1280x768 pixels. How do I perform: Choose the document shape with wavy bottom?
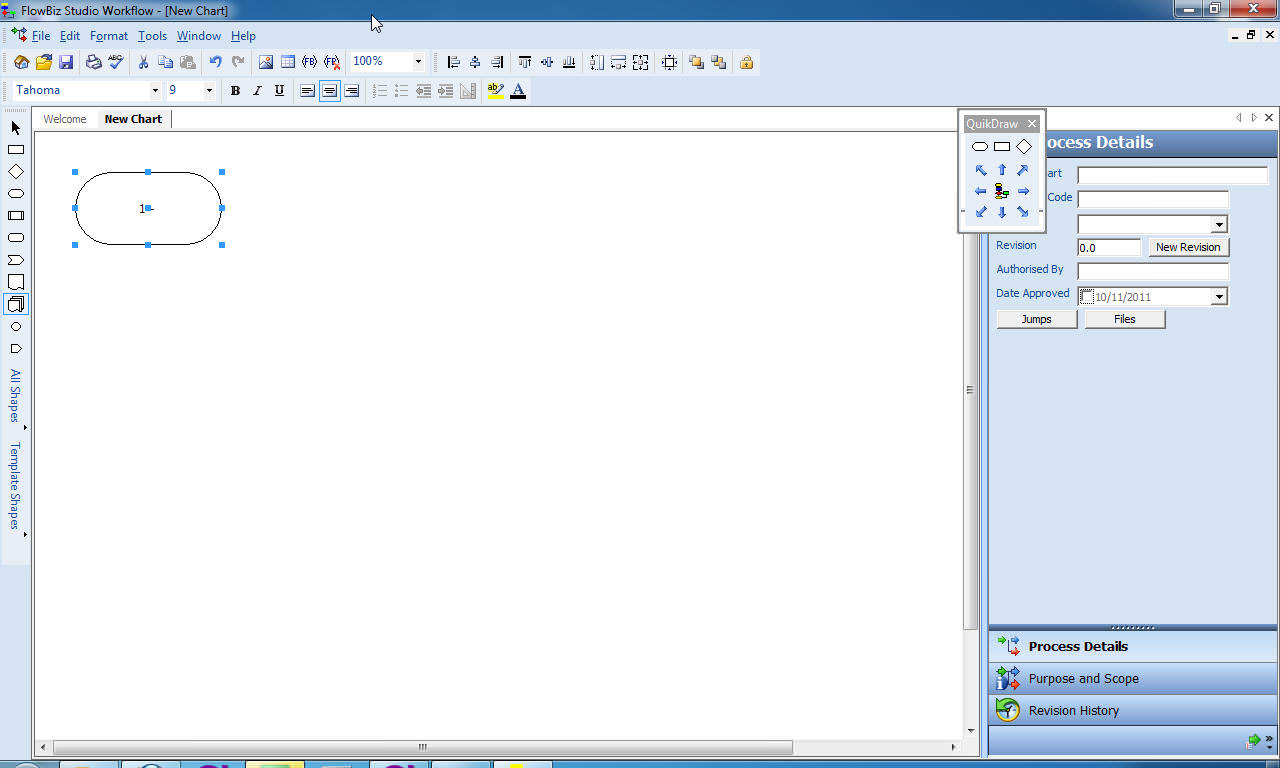tap(15, 282)
